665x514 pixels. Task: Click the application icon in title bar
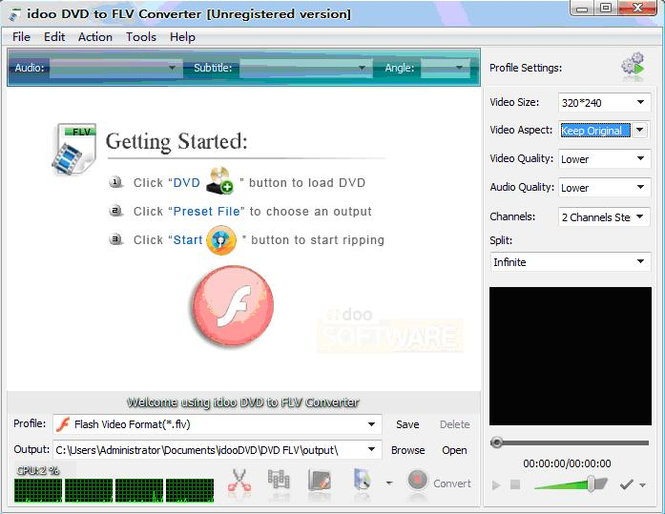click(x=15, y=14)
